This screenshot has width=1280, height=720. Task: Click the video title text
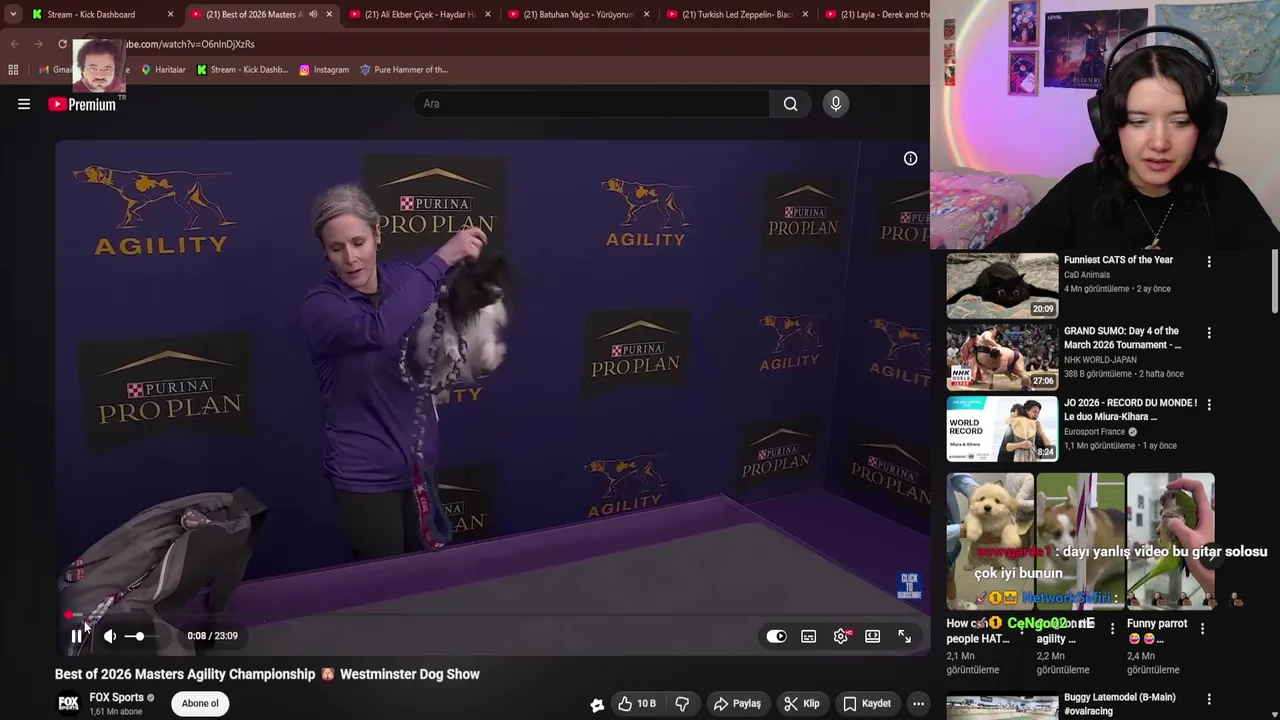pyautogui.click(x=267, y=674)
